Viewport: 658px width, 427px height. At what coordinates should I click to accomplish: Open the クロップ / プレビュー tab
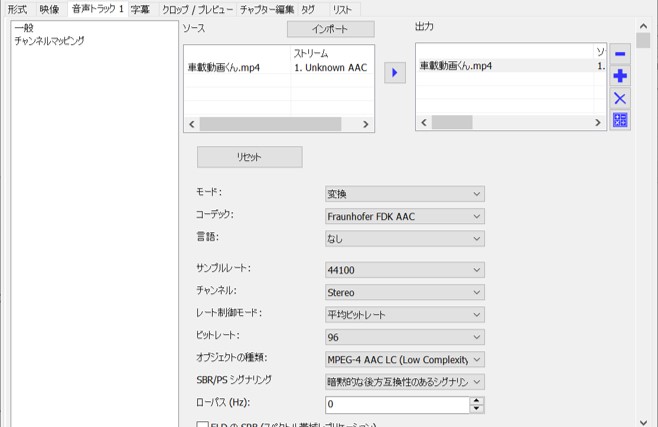pyautogui.click(x=197, y=9)
